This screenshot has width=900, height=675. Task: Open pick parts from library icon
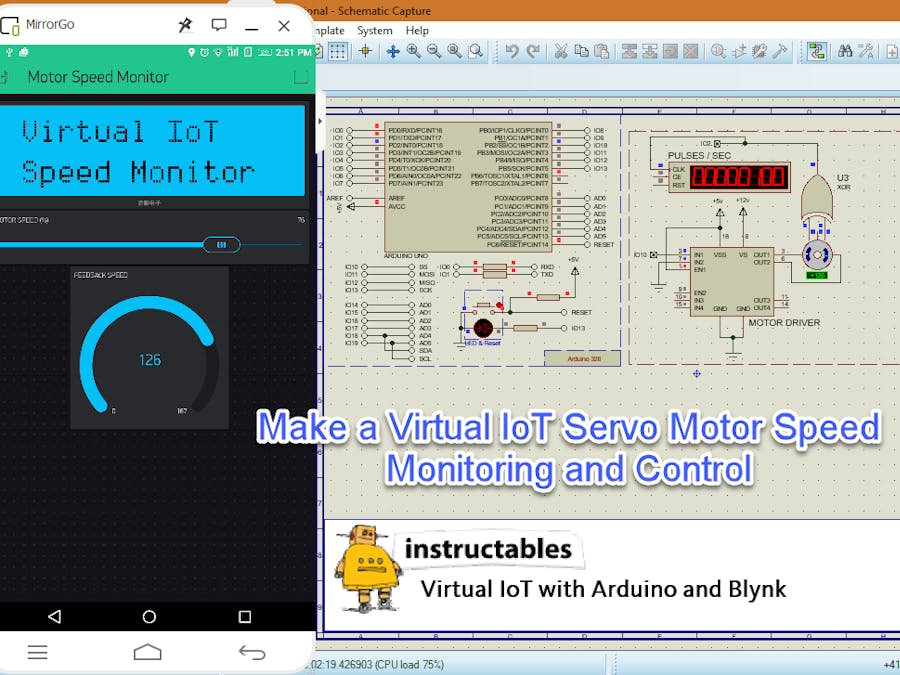[x=719, y=52]
